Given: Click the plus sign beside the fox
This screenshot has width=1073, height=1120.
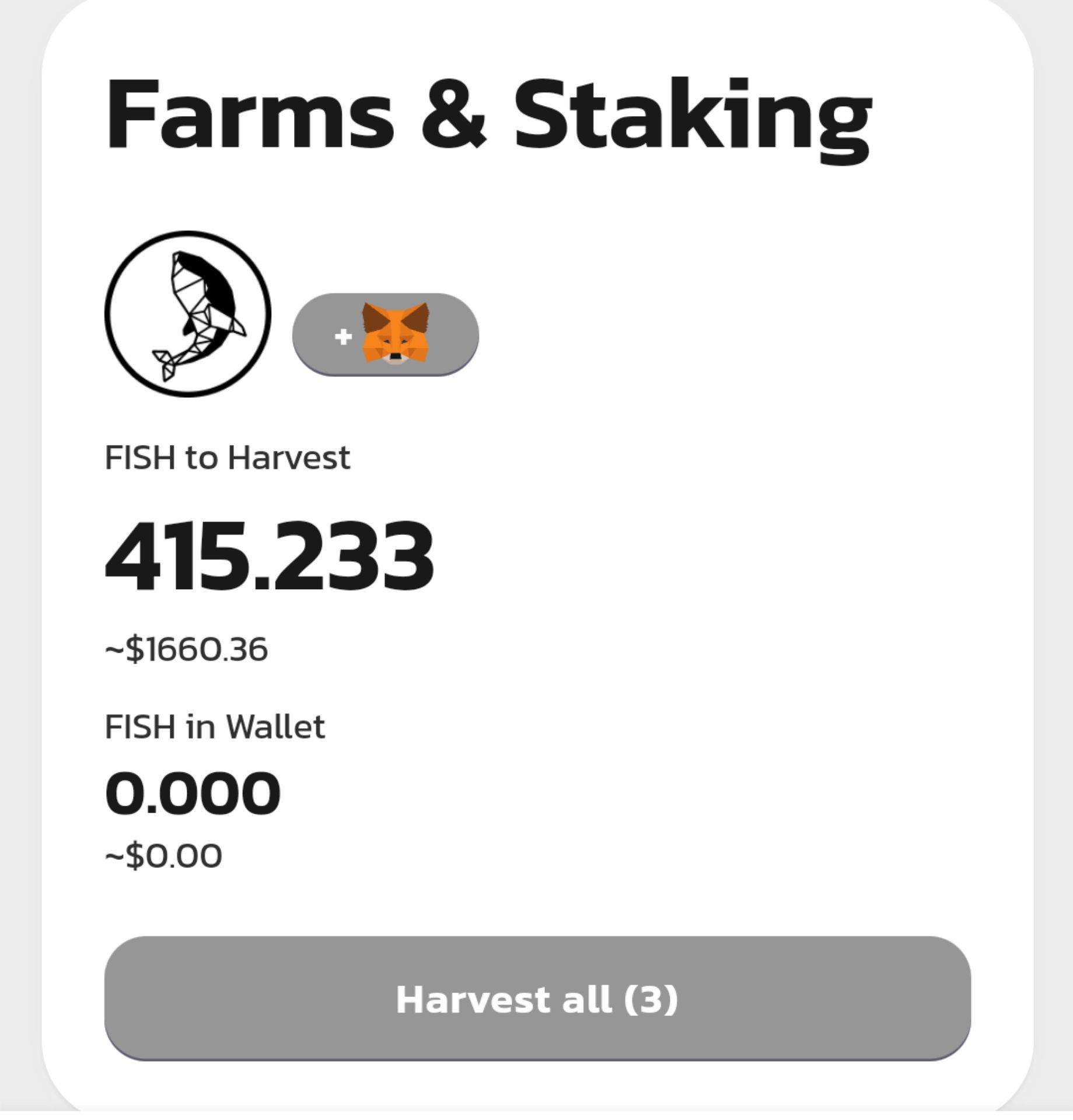Looking at the screenshot, I should [343, 336].
